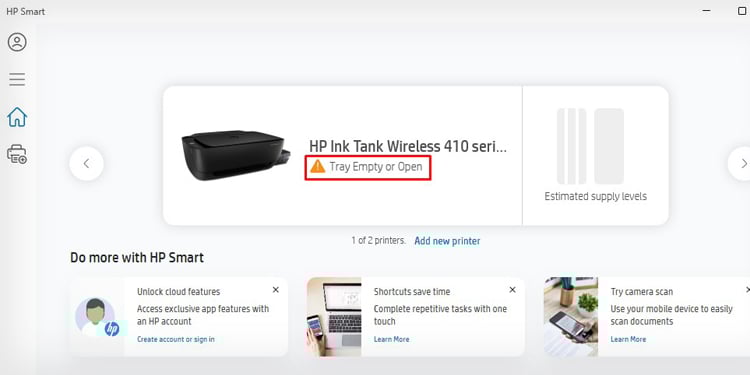The height and width of the screenshot is (375, 750).
Task: Select the HP Ink Tank printer image
Action: point(236,155)
